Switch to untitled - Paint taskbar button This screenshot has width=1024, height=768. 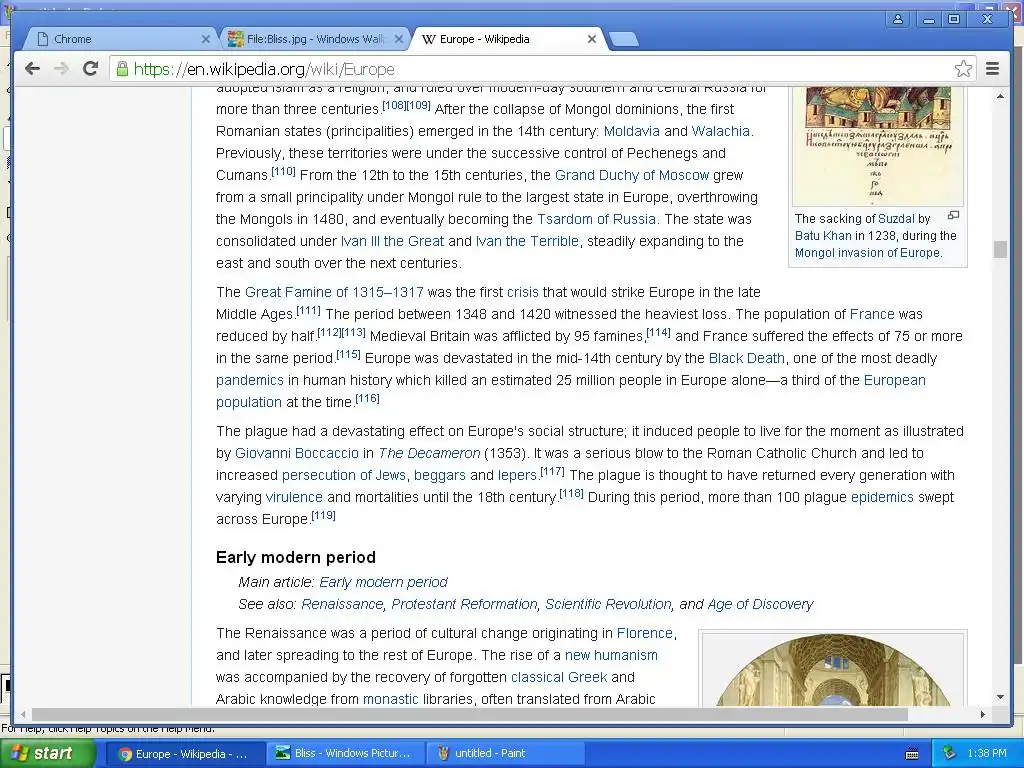504,754
